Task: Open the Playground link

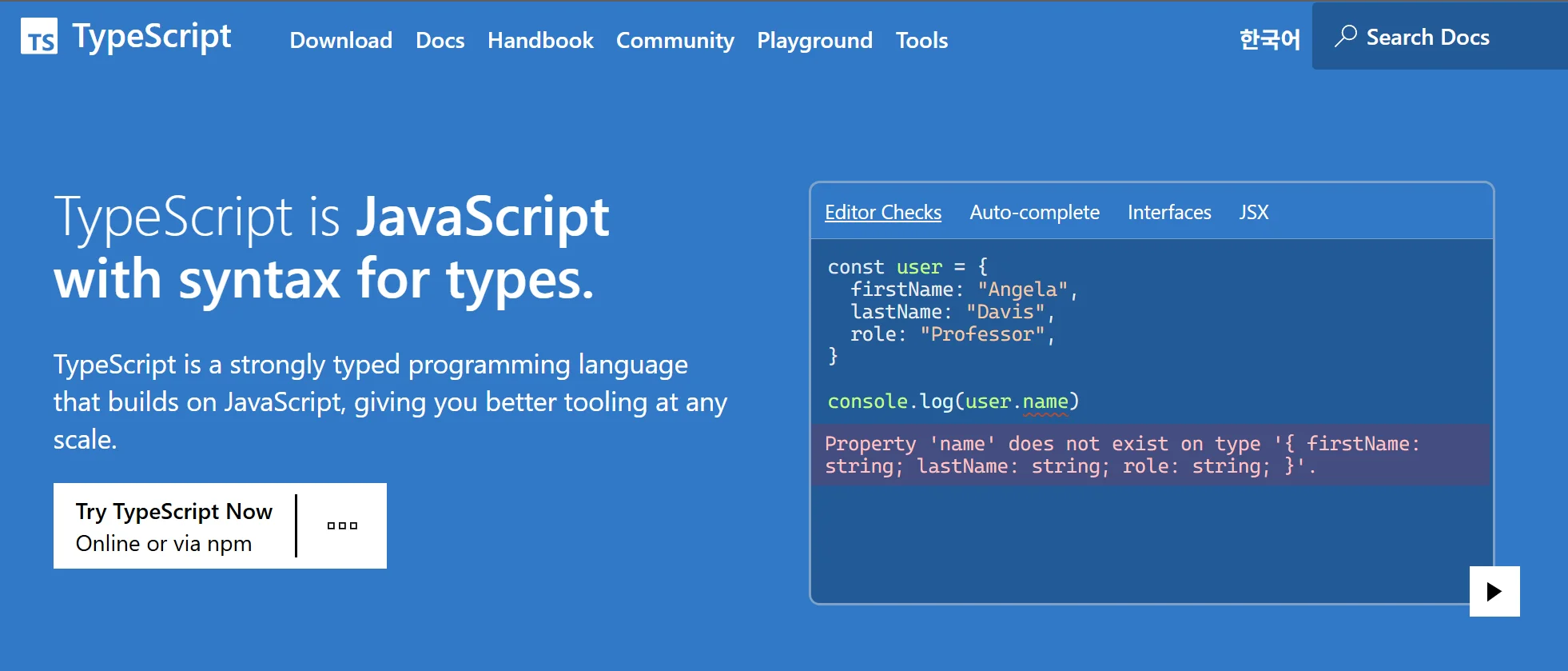Action: pos(815,40)
